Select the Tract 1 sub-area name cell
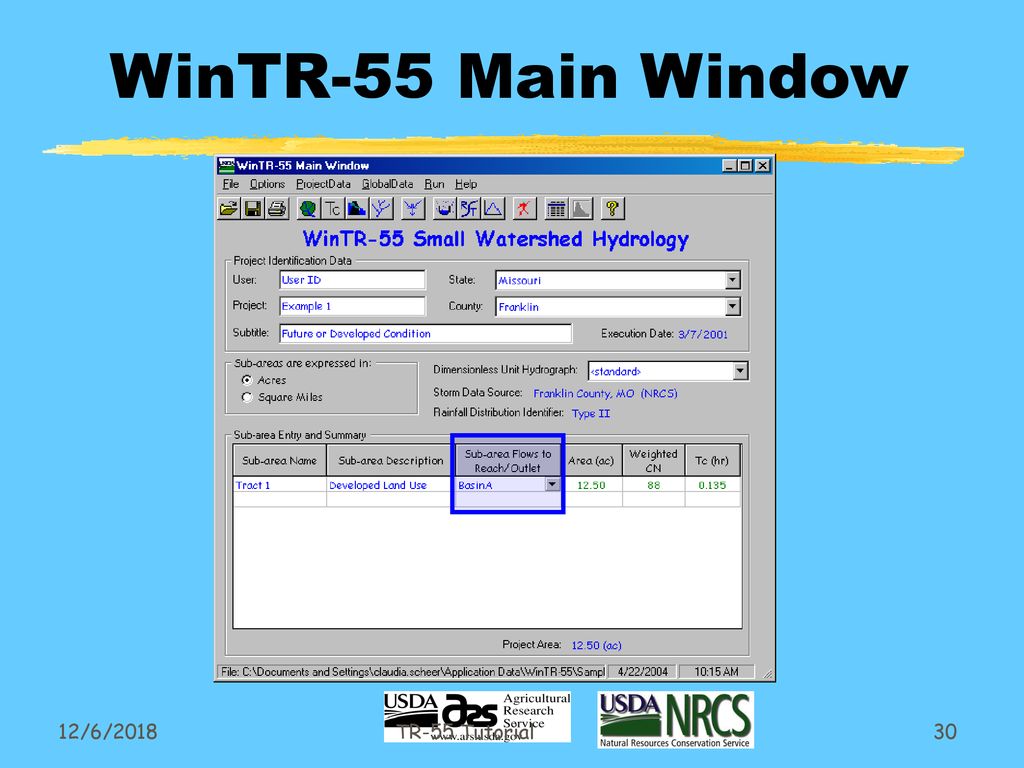1024x768 pixels. 280,485
